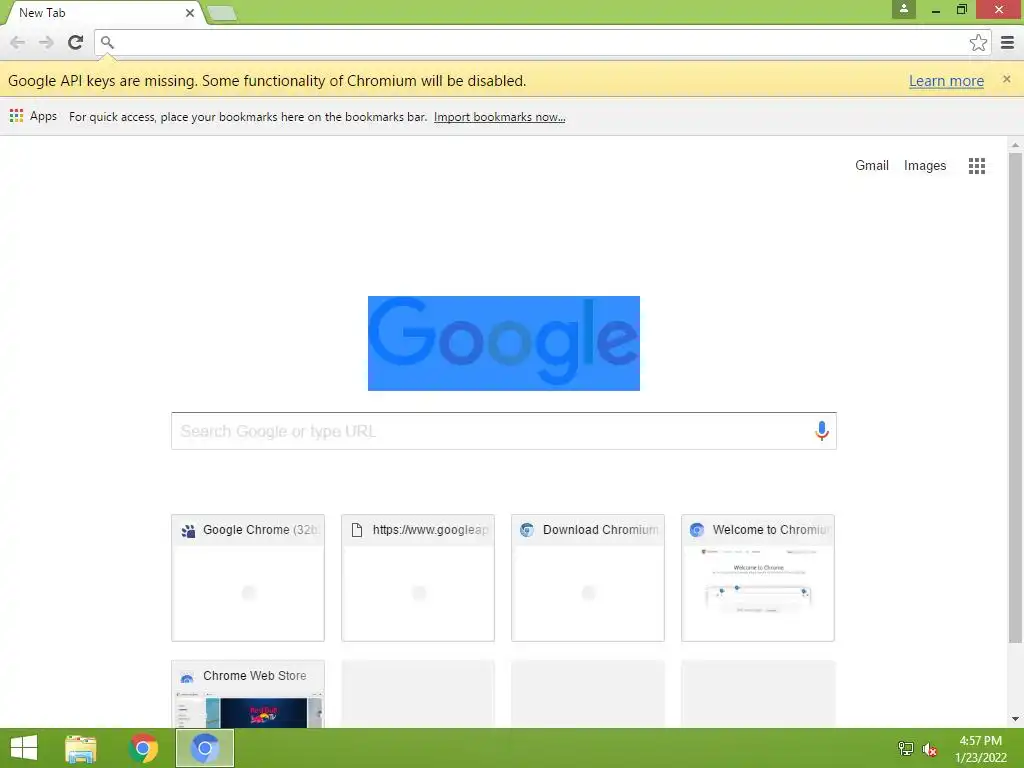Click the network tray icon
Screen dimensions: 1024x768
pyautogui.click(x=906, y=749)
